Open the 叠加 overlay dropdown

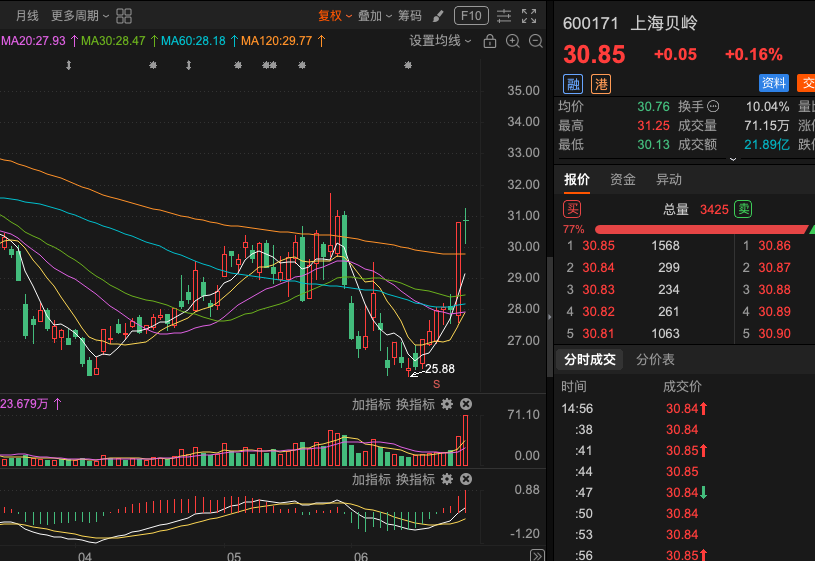point(375,16)
